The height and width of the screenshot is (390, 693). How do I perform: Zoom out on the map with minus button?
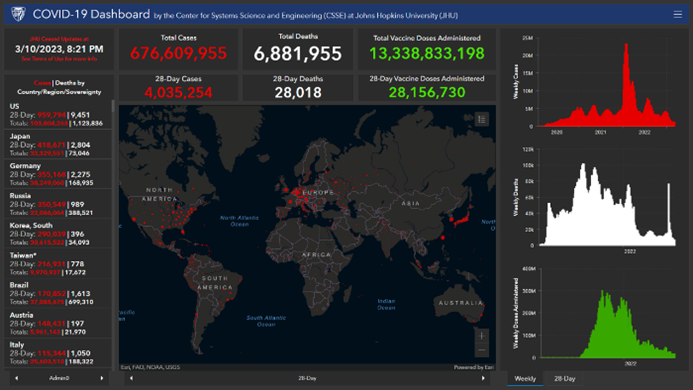pyautogui.click(x=482, y=350)
